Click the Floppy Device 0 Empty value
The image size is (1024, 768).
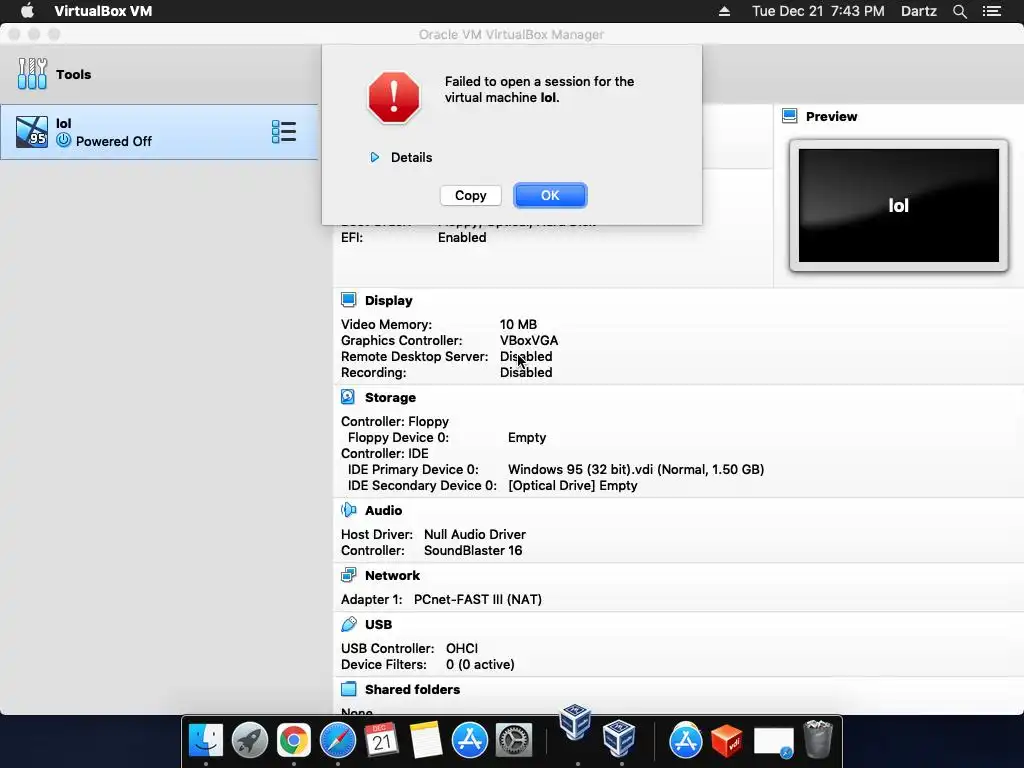click(526, 438)
